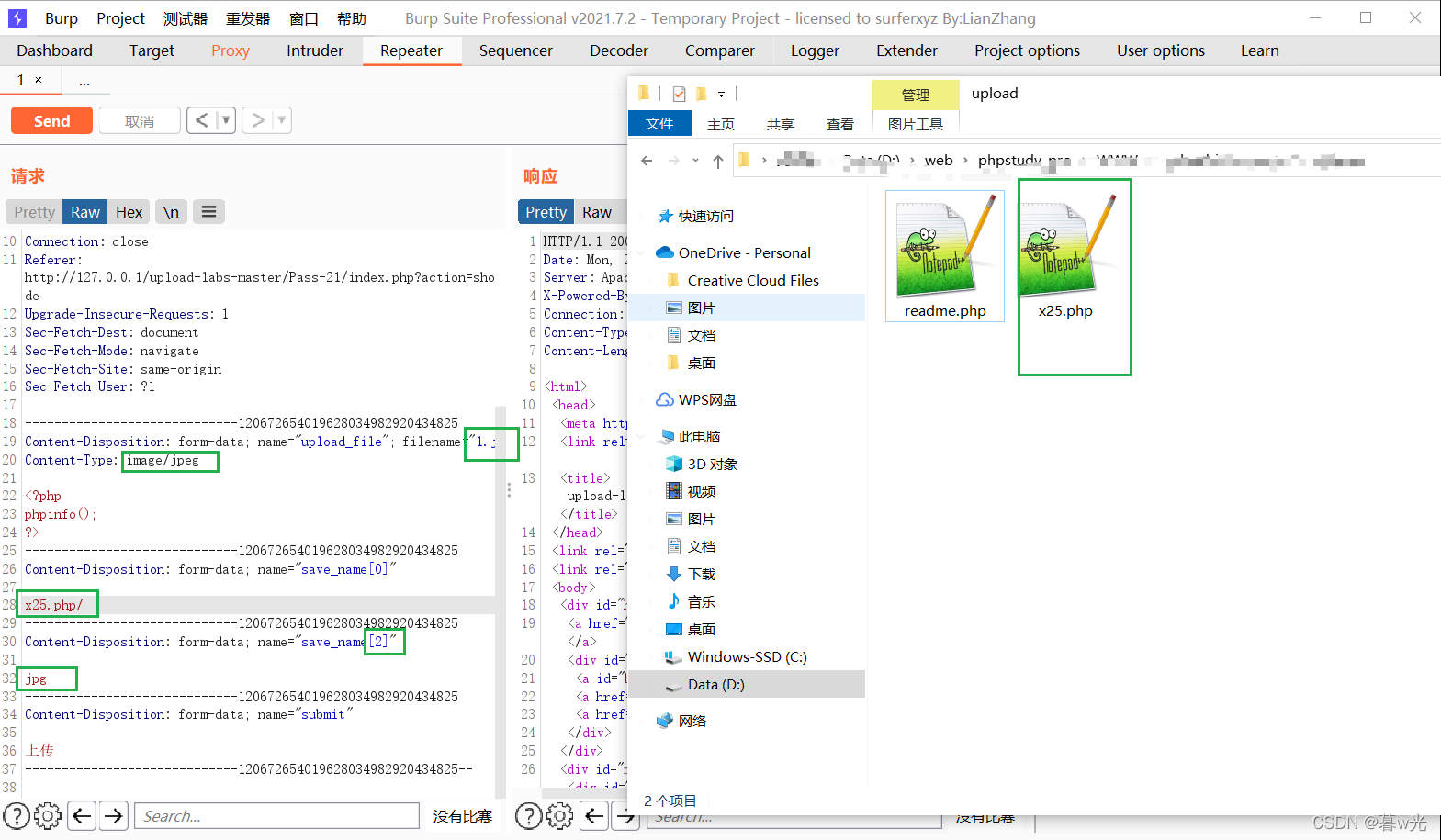
Task: Open the Extender tab
Action: (x=906, y=50)
